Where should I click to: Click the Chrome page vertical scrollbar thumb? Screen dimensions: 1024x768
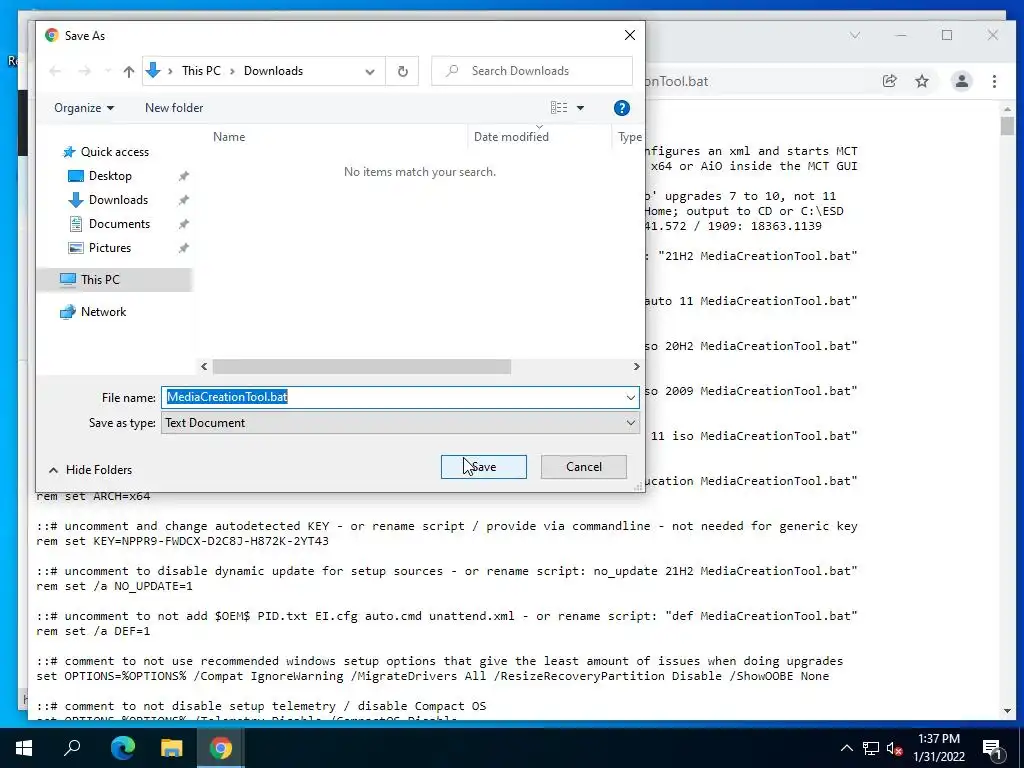point(1006,125)
